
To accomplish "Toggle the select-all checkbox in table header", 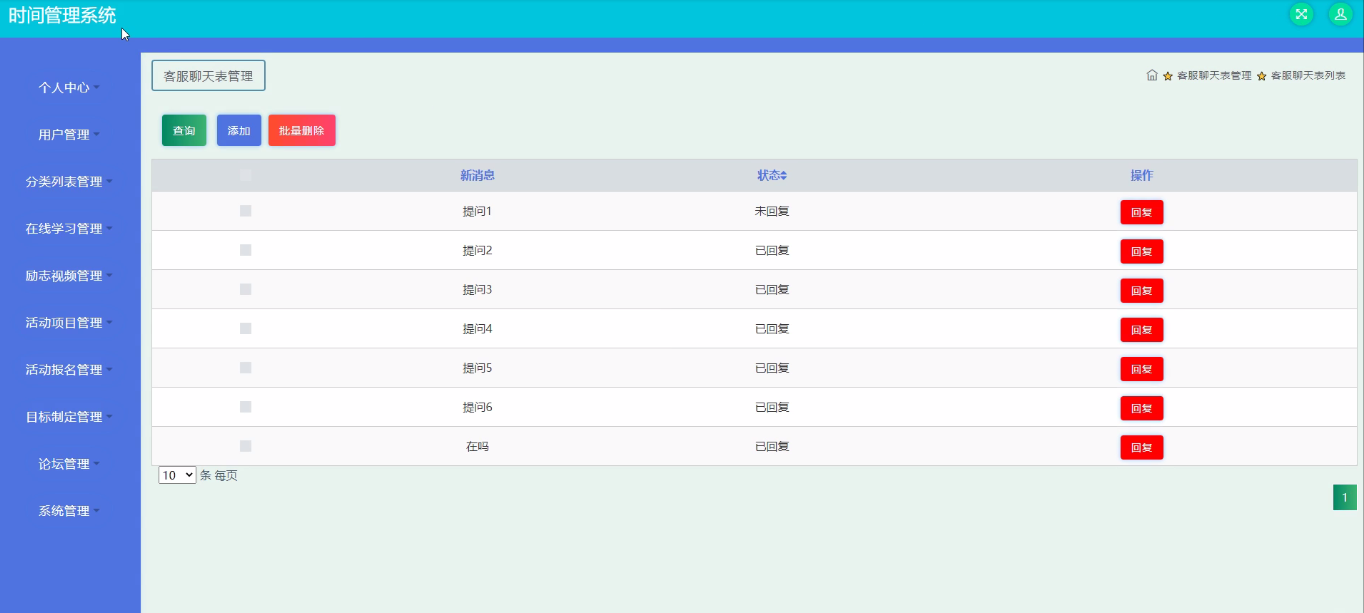I will (x=246, y=175).
